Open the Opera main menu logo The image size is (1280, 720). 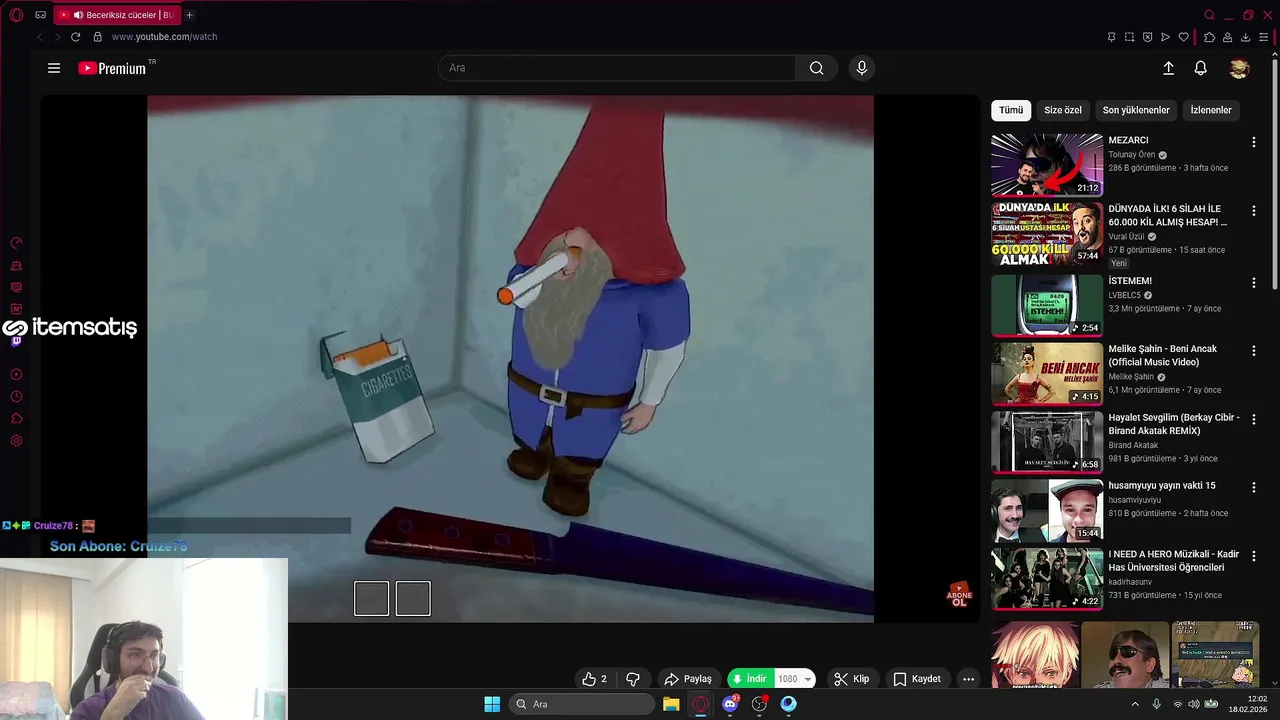[16, 15]
